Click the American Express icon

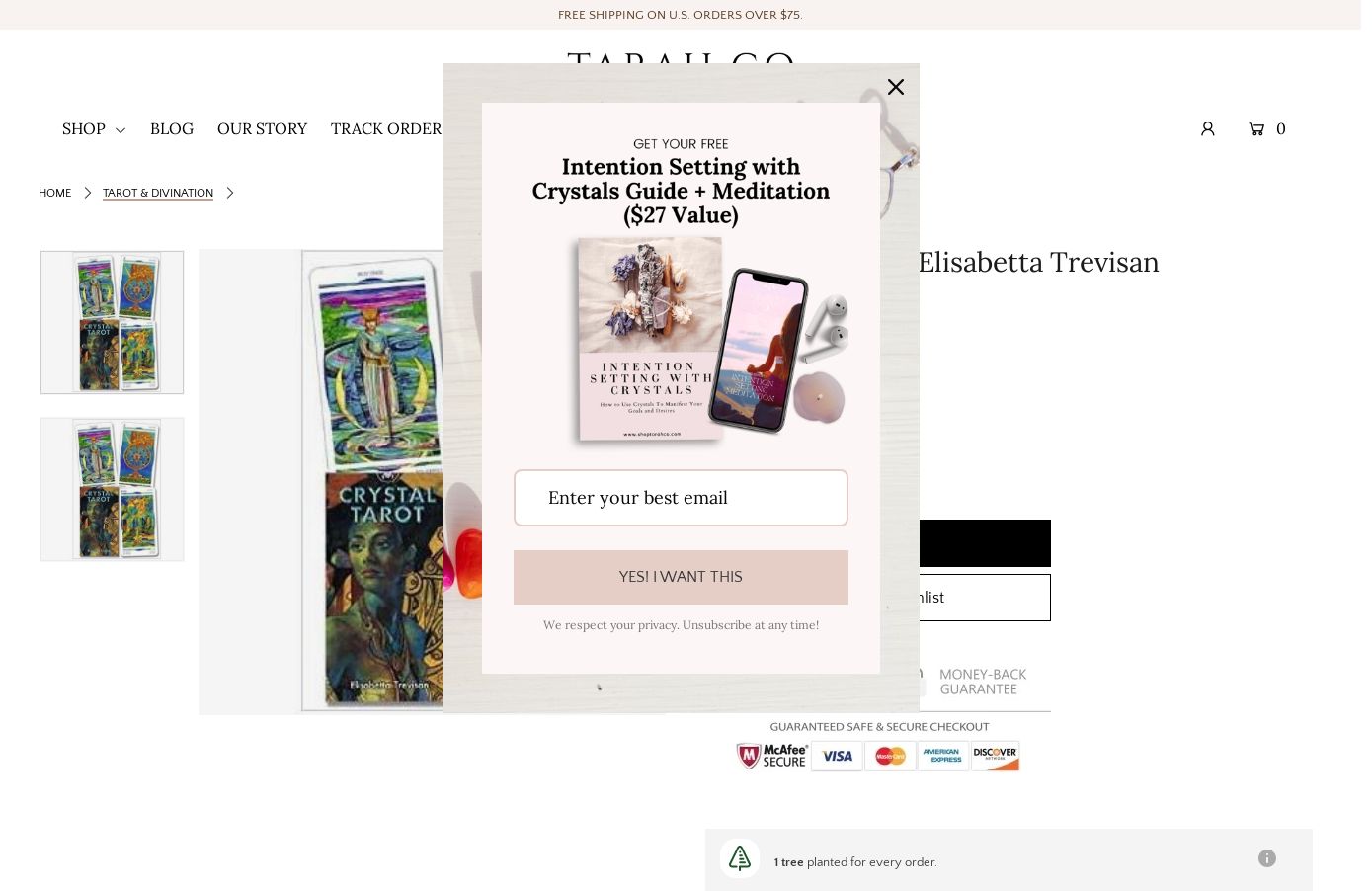coord(942,756)
